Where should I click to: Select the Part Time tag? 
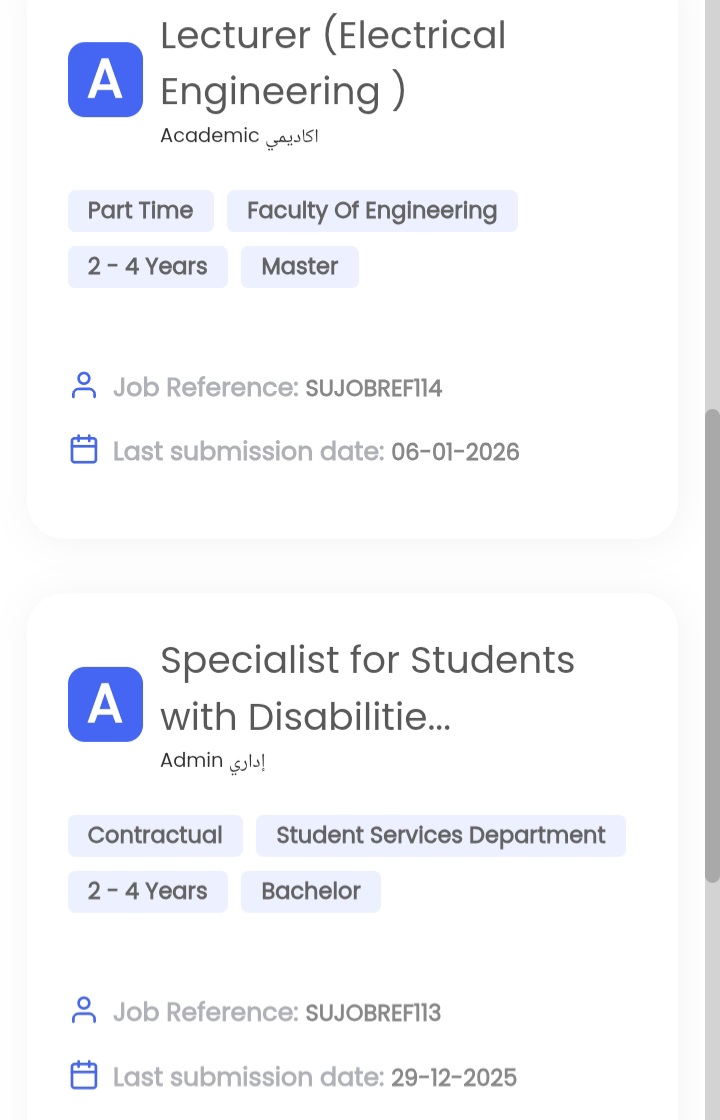(140, 211)
